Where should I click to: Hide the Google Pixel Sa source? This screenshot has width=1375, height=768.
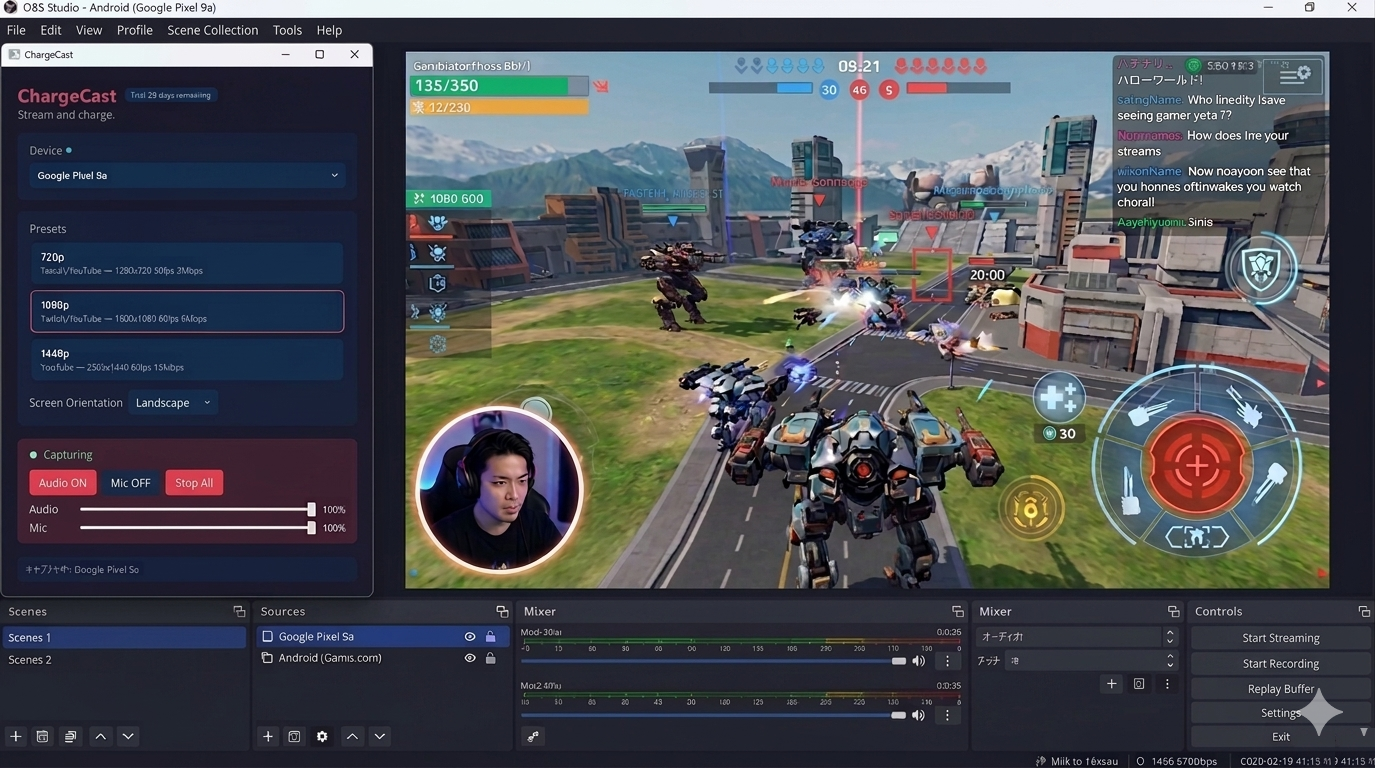[469, 636]
